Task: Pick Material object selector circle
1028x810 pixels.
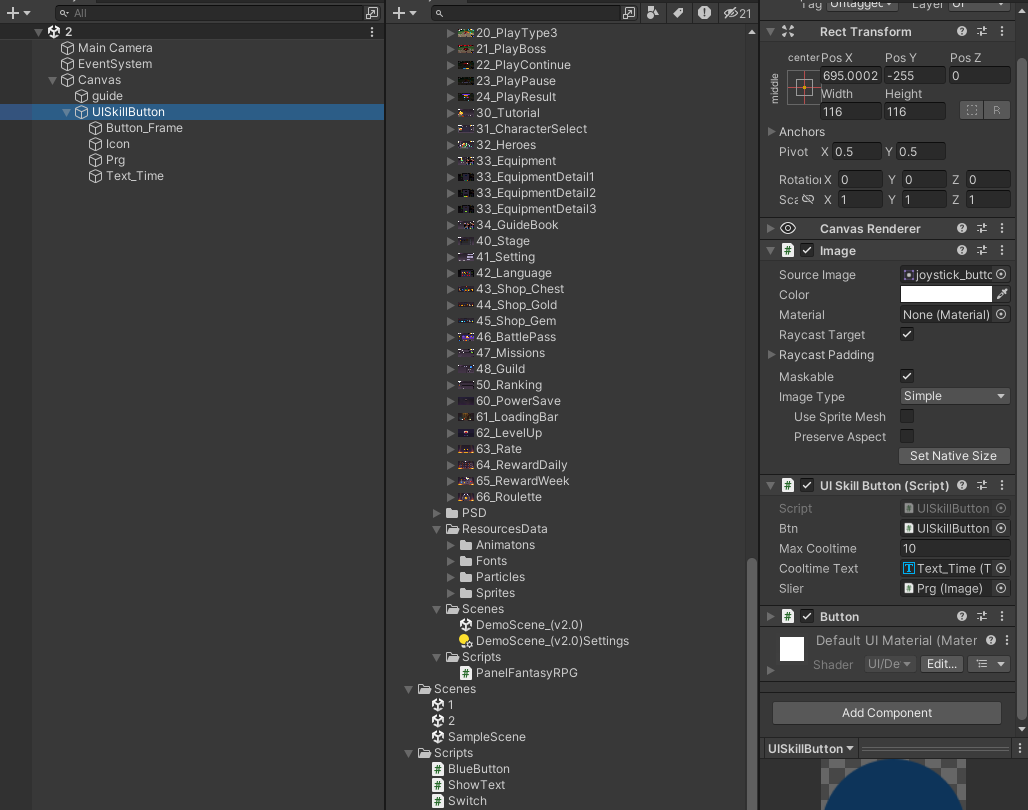Action: tap(1001, 314)
